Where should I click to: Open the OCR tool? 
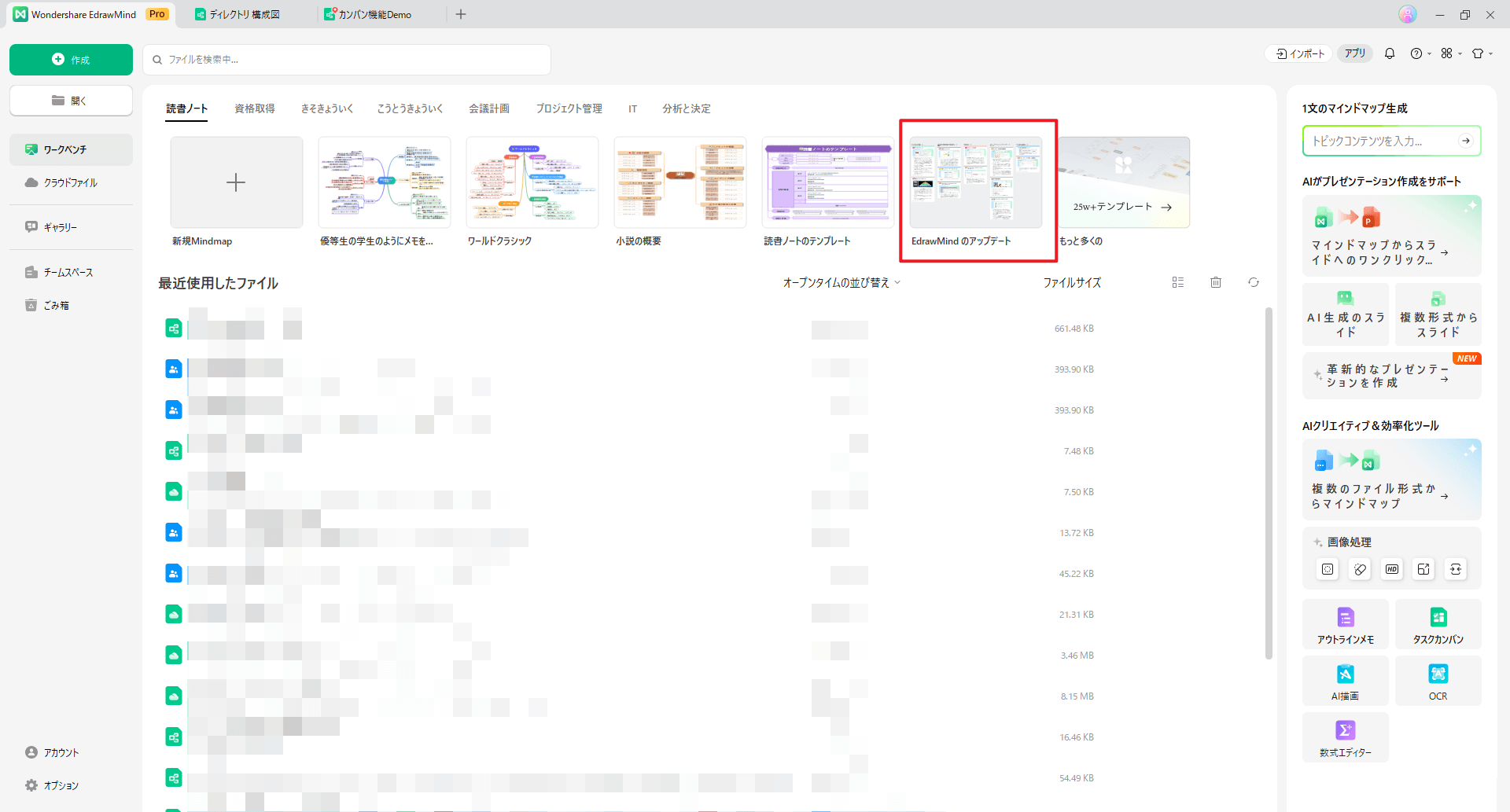[x=1438, y=682]
